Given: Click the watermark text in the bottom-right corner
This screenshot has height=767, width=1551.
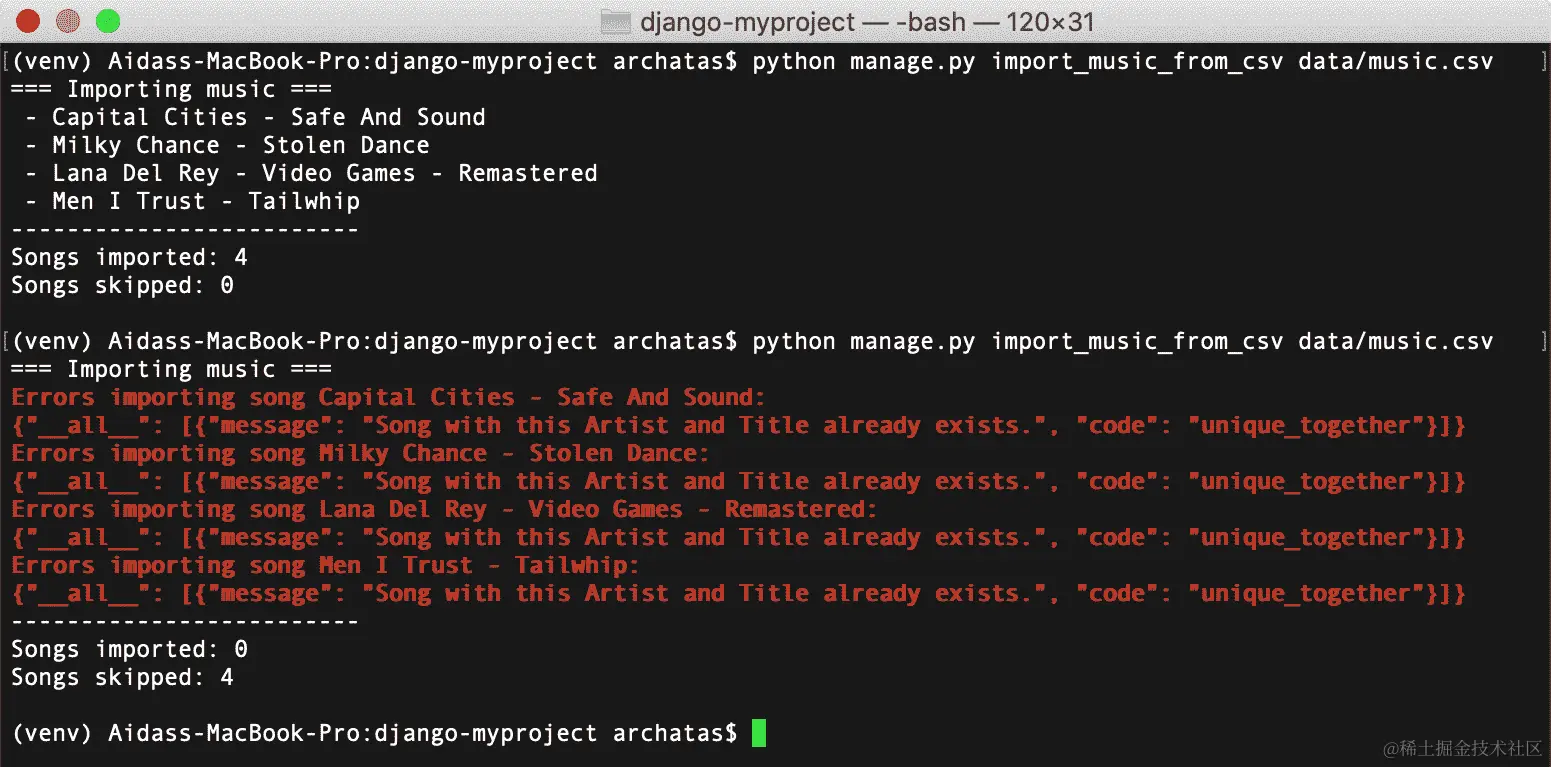Looking at the screenshot, I should click(x=1462, y=748).
